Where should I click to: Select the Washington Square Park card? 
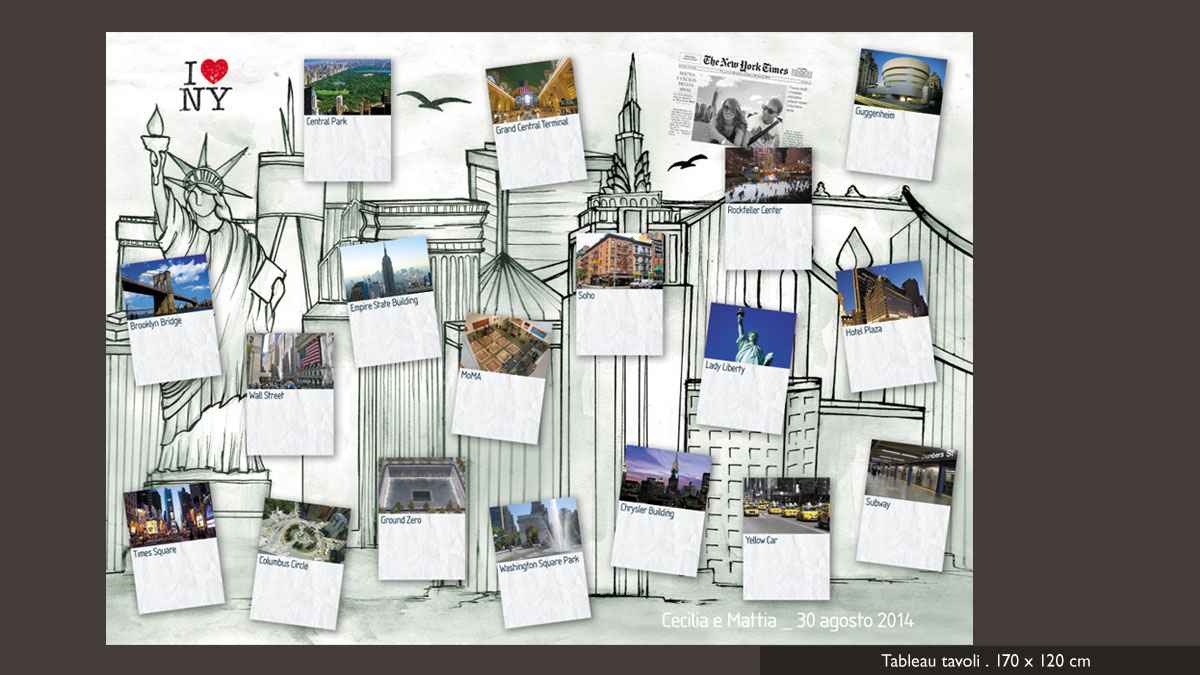point(540,563)
